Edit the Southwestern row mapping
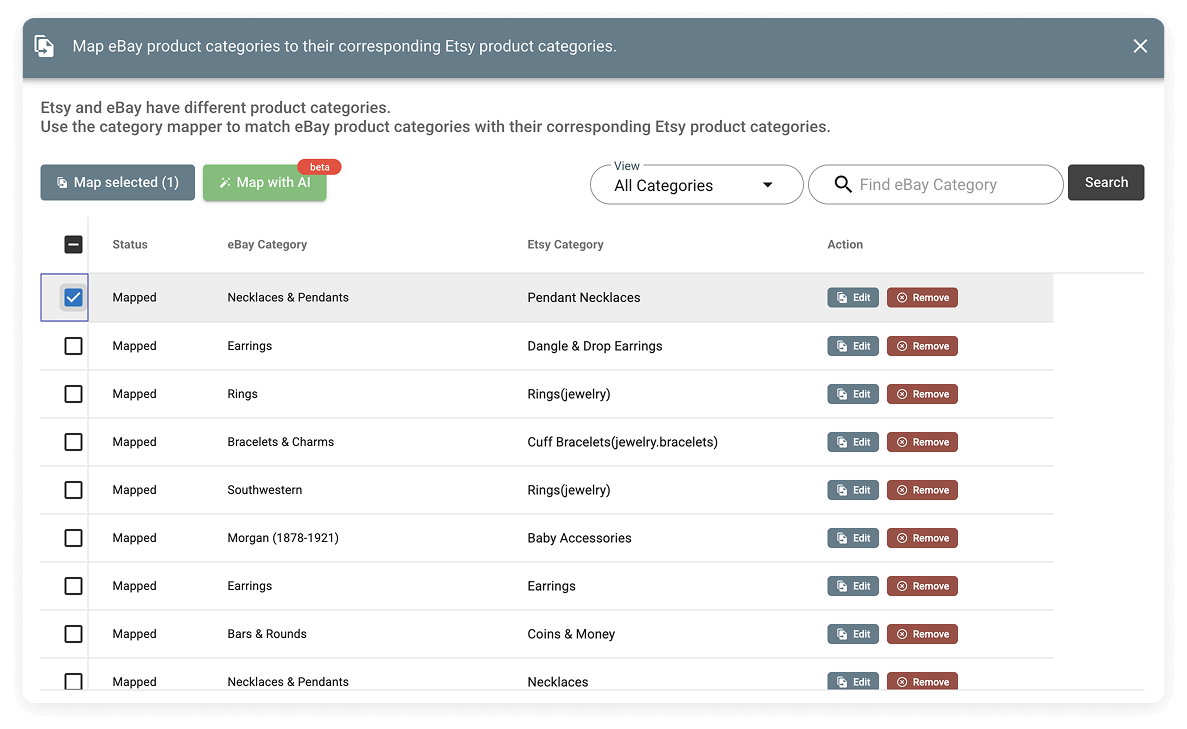Screen dimensions: 1187x729 pyautogui.click(x=853, y=490)
